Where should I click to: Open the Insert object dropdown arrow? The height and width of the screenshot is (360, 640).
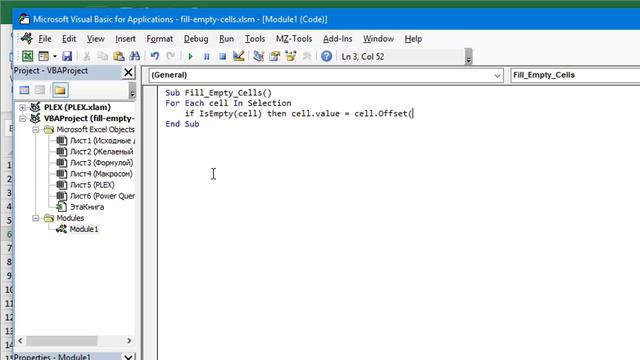coord(55,56)
